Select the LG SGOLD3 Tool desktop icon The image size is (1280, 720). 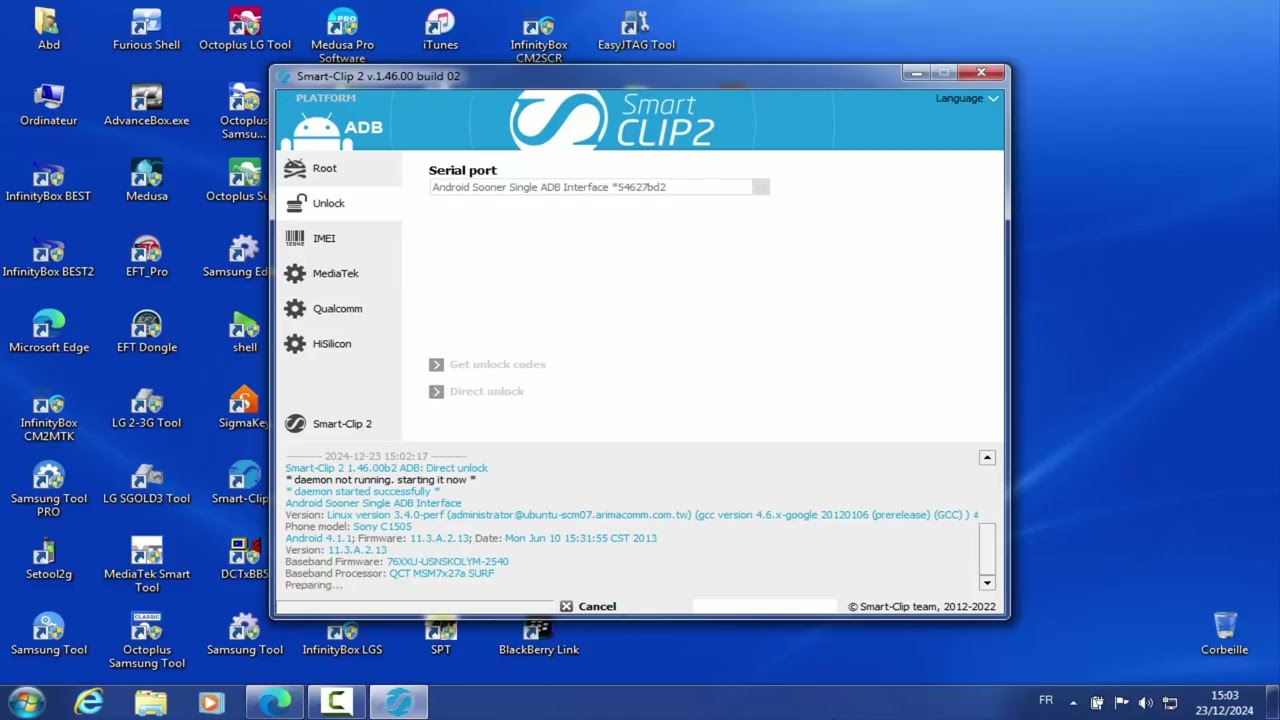146,483
